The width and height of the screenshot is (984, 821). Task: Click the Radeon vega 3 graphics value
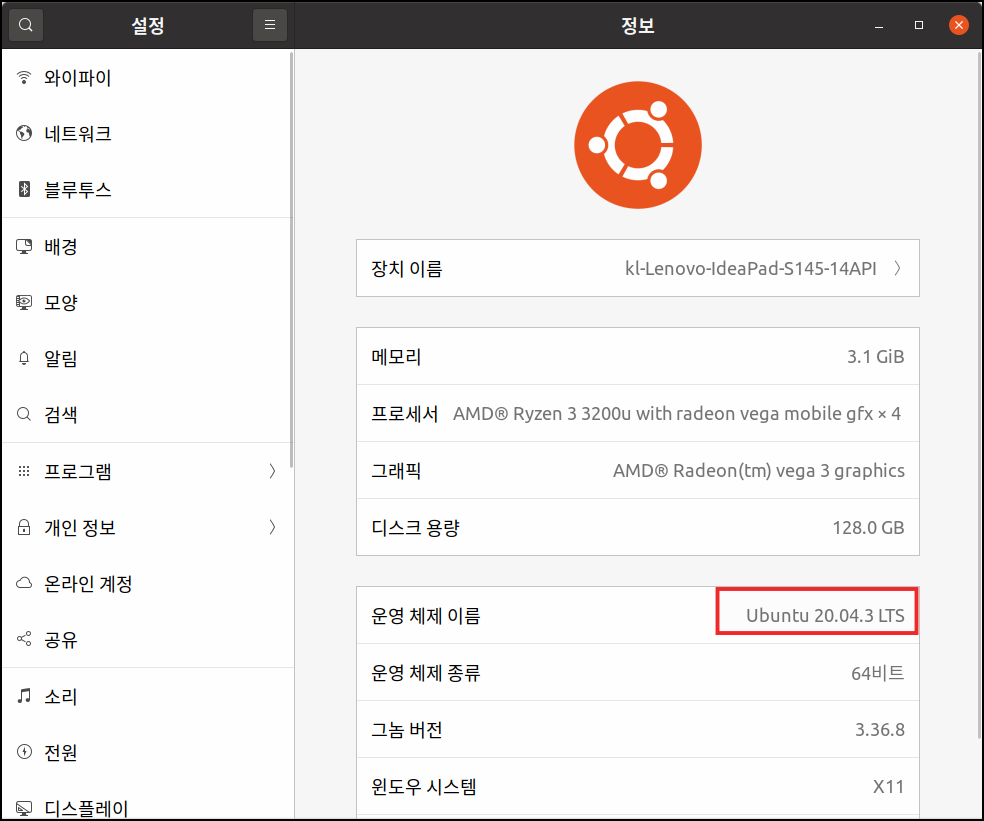759,471
